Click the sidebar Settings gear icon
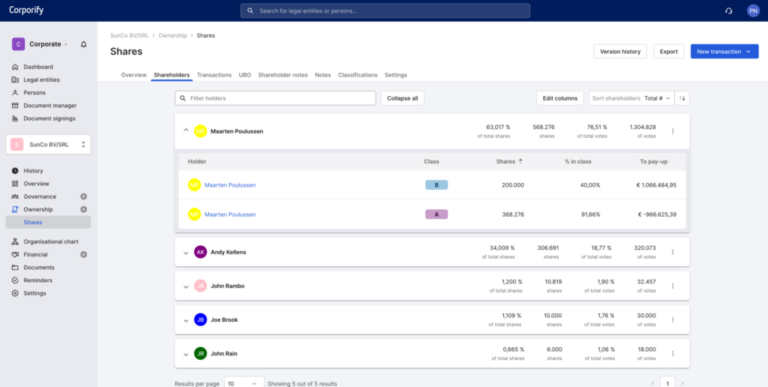The height and width of the screenshot is (387, 768). tap(15, 293)
